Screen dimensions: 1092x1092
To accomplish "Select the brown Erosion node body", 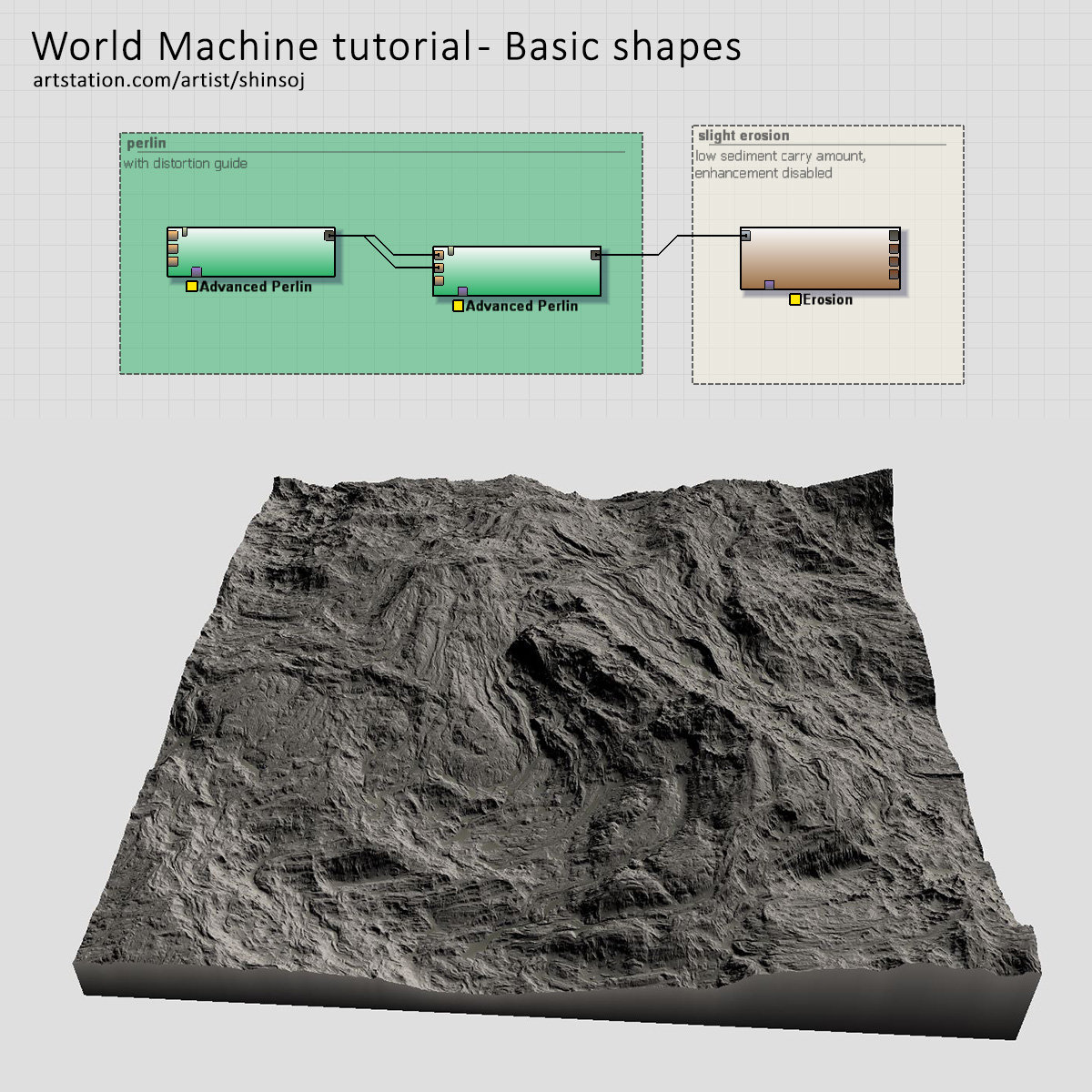I will (x=821, y=258).
